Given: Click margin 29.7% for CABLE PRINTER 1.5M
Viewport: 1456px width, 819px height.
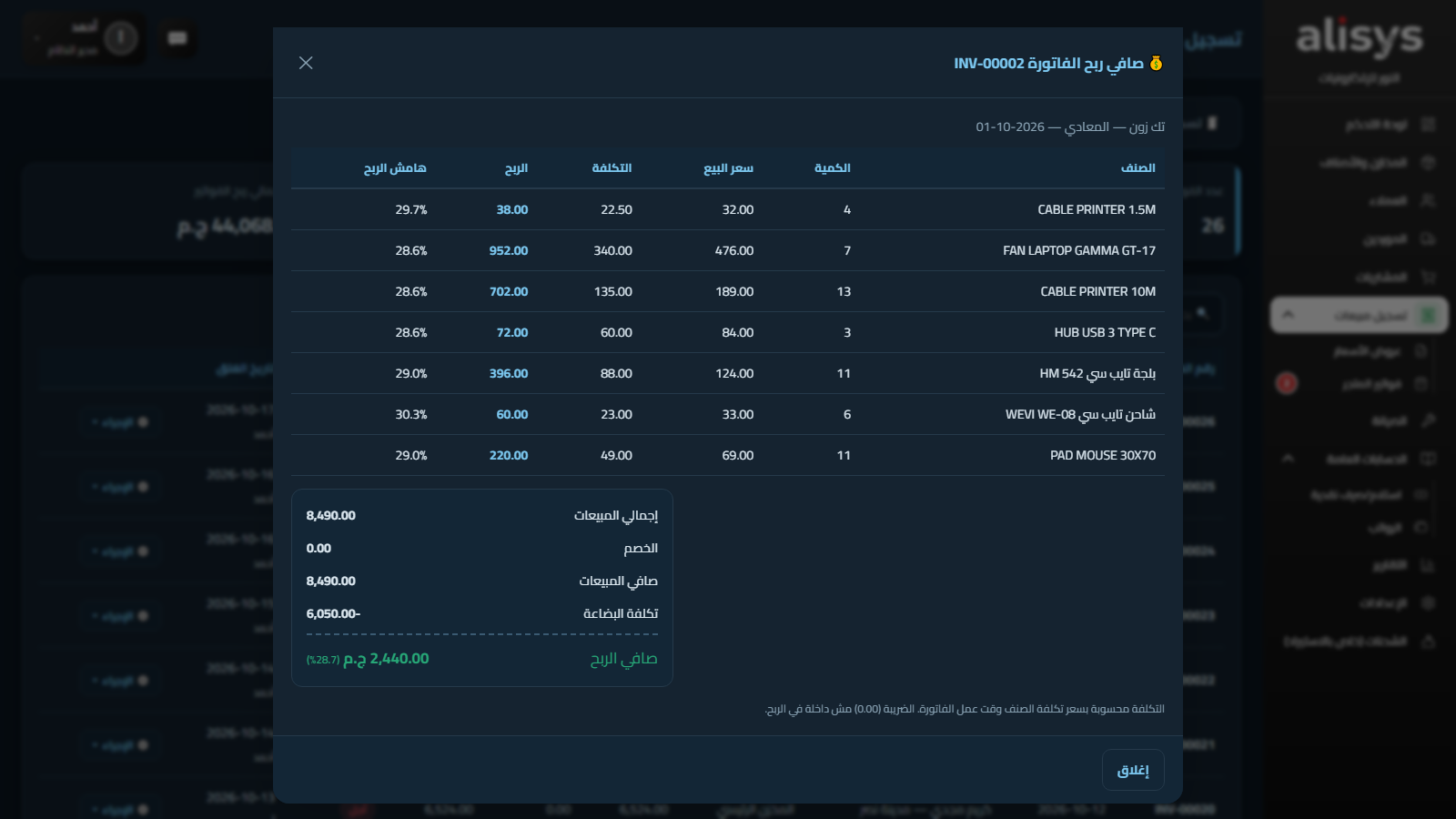Looking at the screenshot, I should 411,209.
